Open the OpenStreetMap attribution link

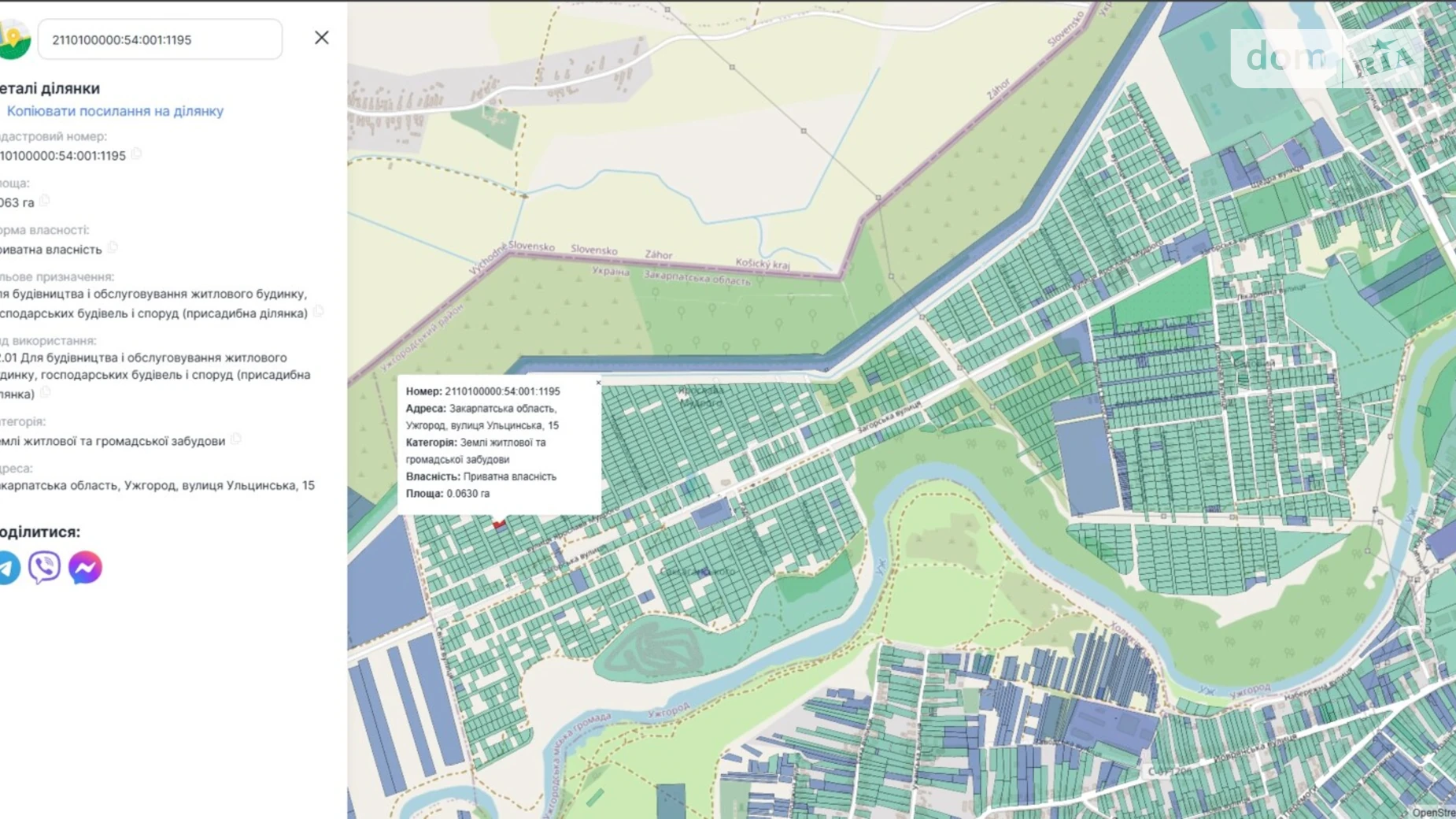pos(1432,812)
